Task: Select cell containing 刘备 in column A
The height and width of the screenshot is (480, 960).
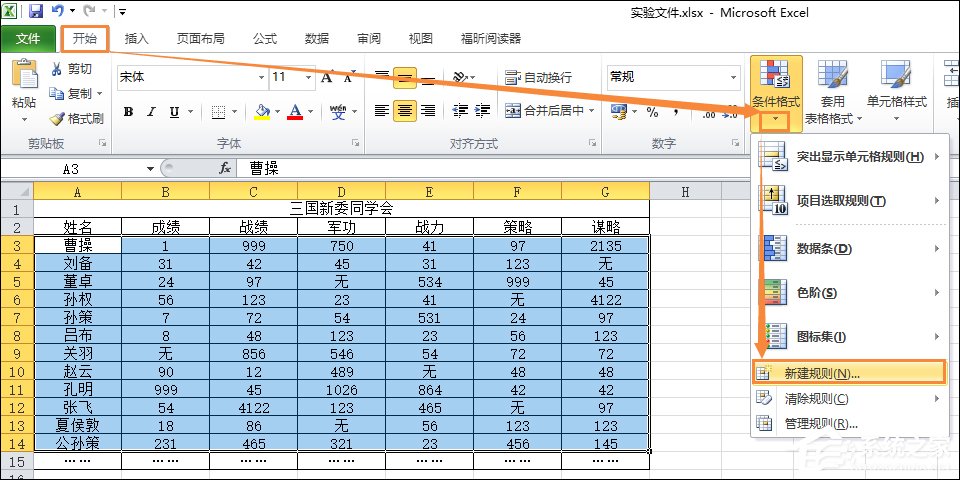Action: coord(77,264)
